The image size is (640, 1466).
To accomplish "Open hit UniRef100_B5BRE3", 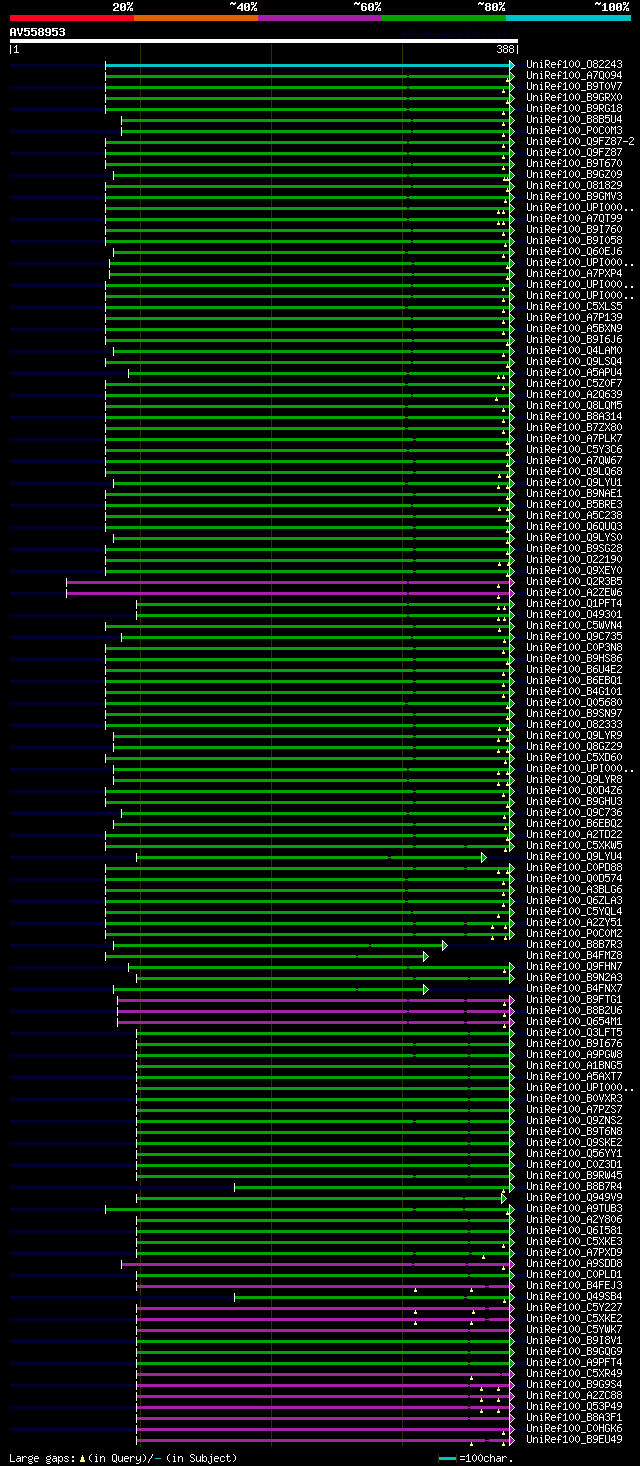I will pyautogui.click(x=574, y=505).
